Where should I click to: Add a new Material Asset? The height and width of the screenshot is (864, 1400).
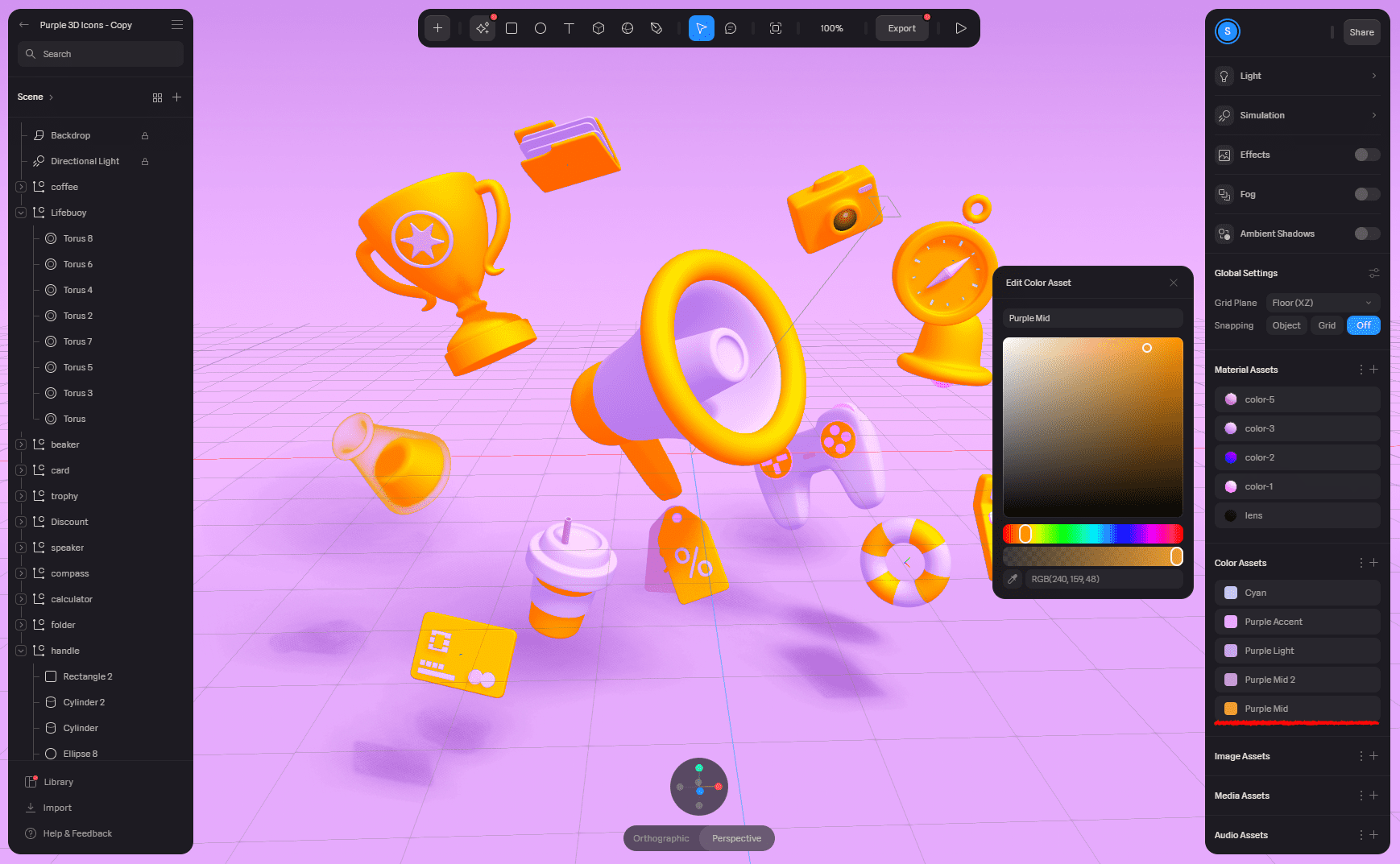1374,370
